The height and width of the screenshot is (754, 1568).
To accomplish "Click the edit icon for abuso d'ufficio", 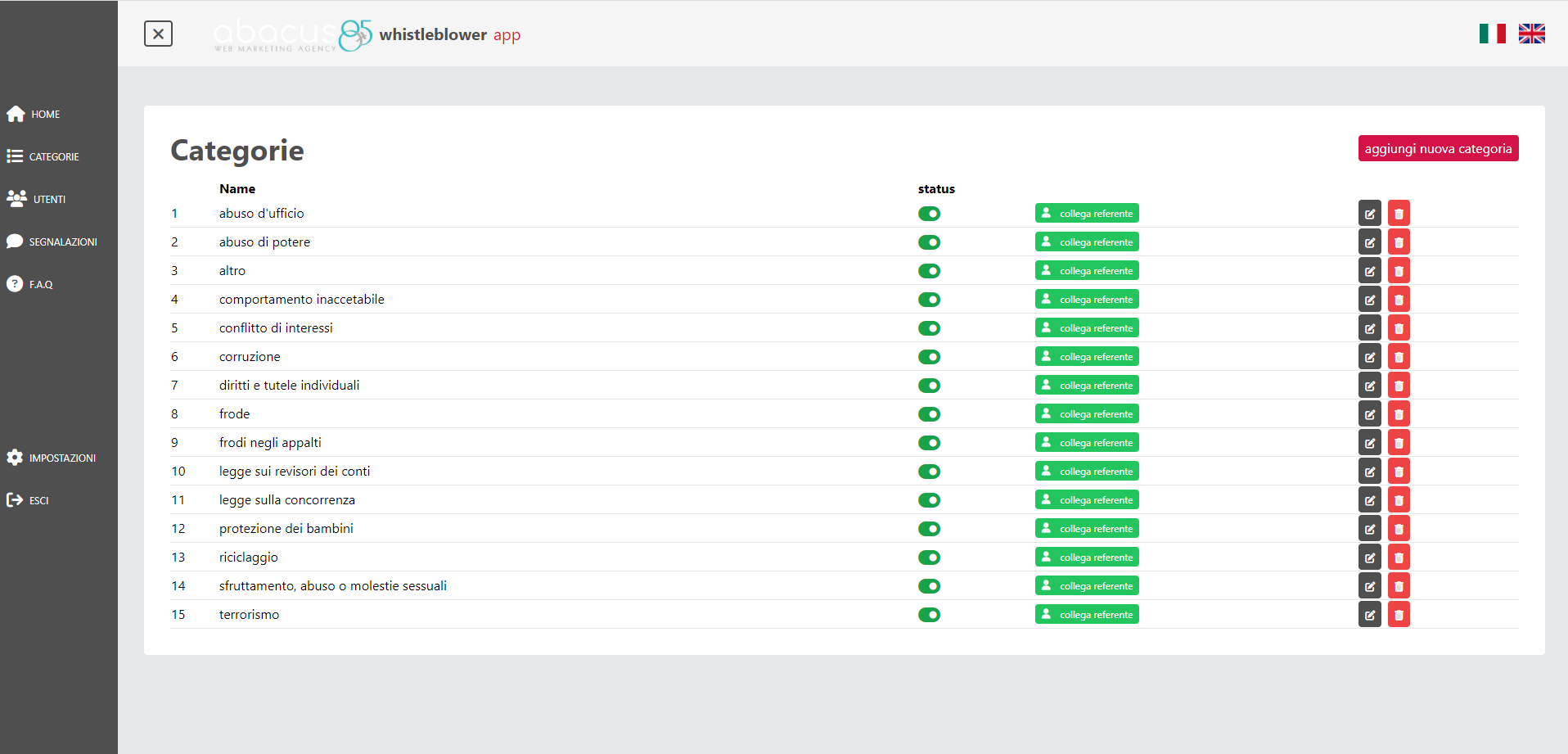I will pyautogui.click(x=1369, y=214).
